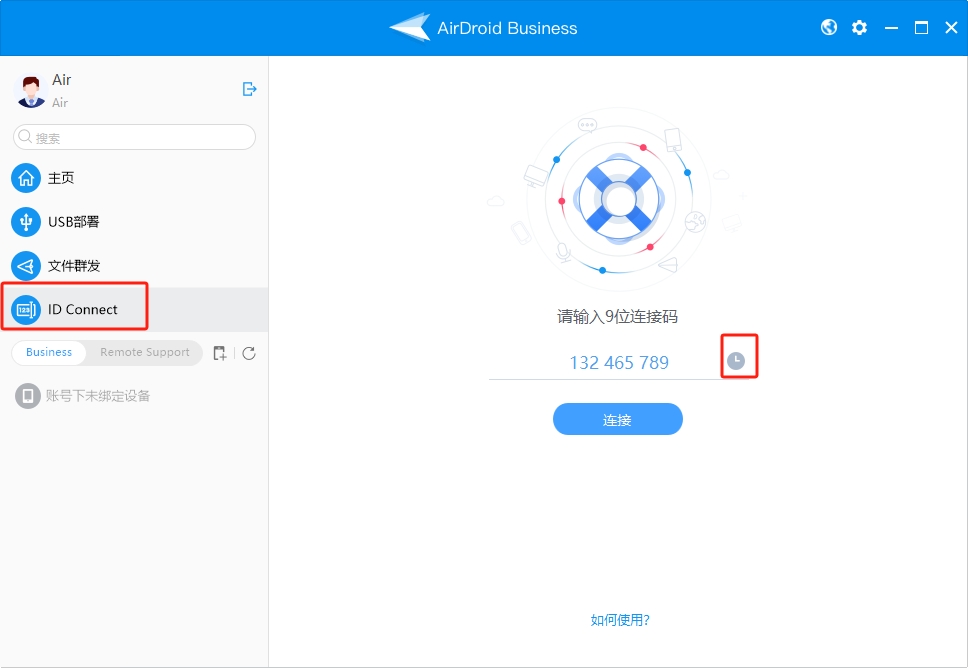Click the AirDroid Business paper plane logo
Viewport: 968px width, 668px height.
(x=410, y=27)
